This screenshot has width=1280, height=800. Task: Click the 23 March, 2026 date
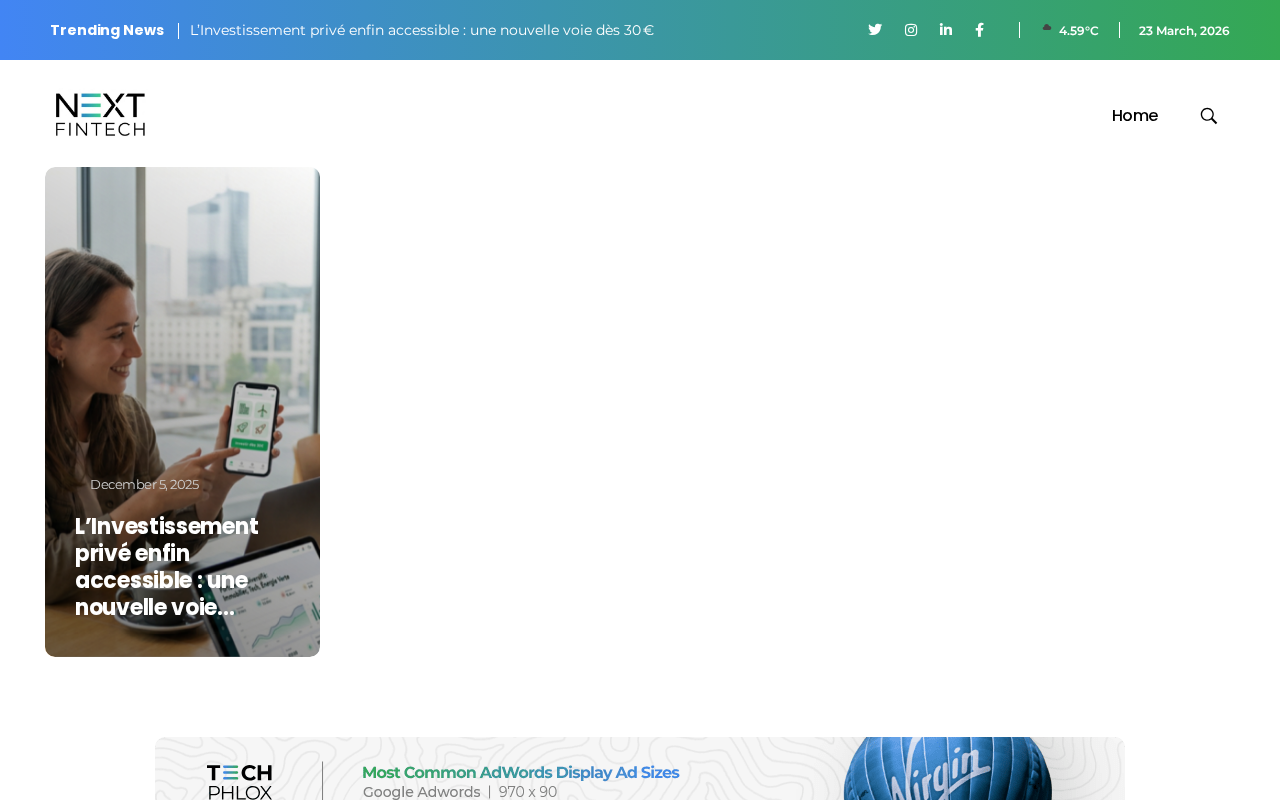[x=1184, y=31]
